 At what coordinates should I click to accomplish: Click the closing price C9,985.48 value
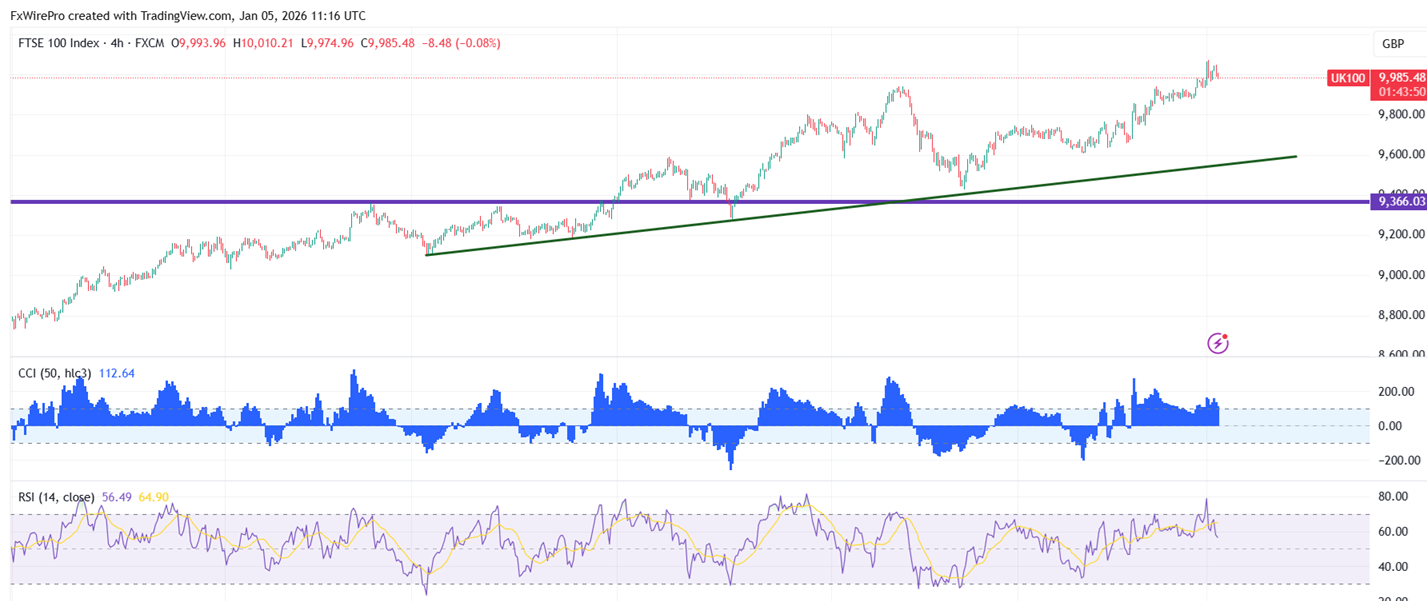(388, 43)
